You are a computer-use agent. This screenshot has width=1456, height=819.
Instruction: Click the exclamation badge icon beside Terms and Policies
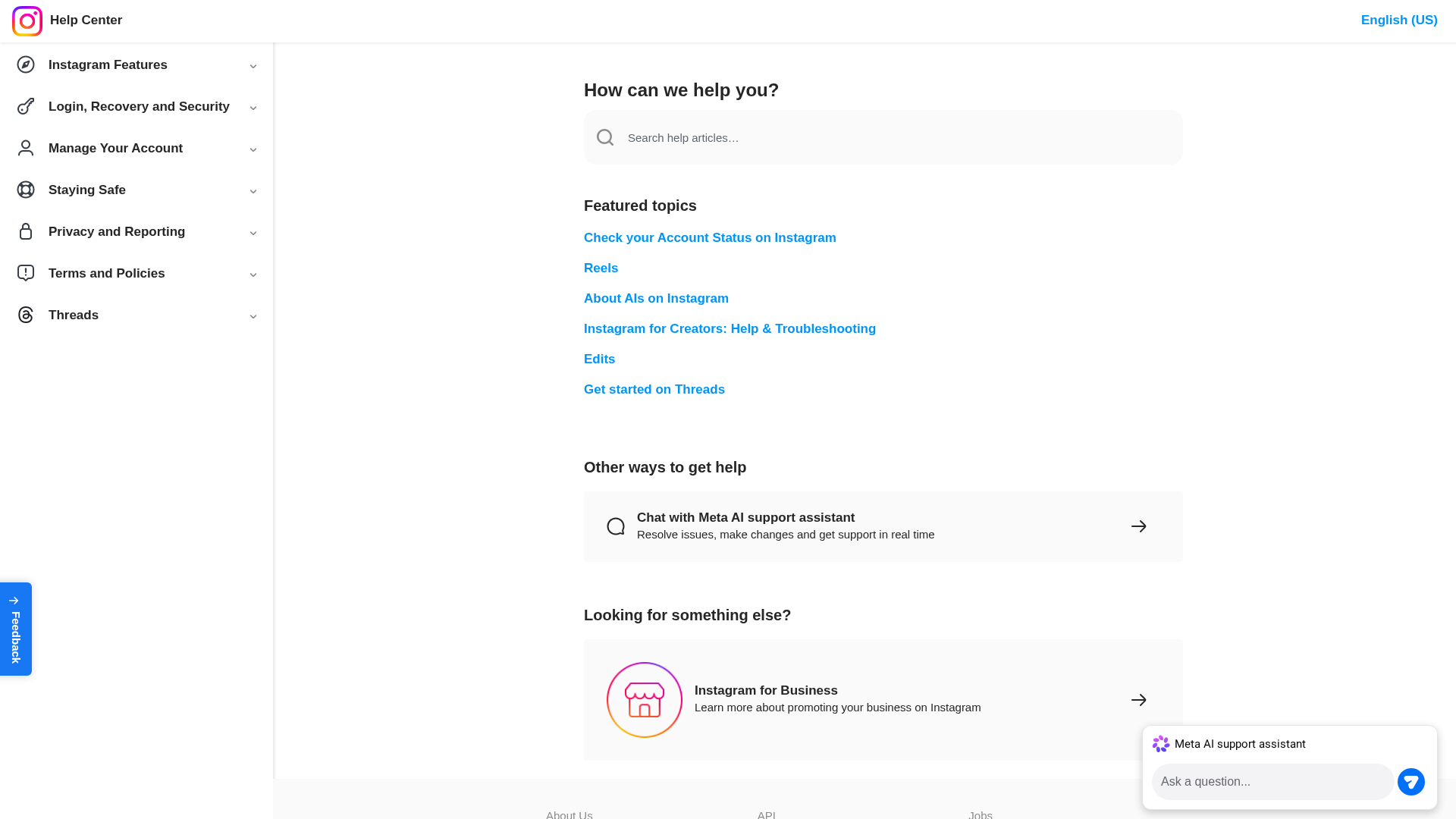(x=26, y=273)
